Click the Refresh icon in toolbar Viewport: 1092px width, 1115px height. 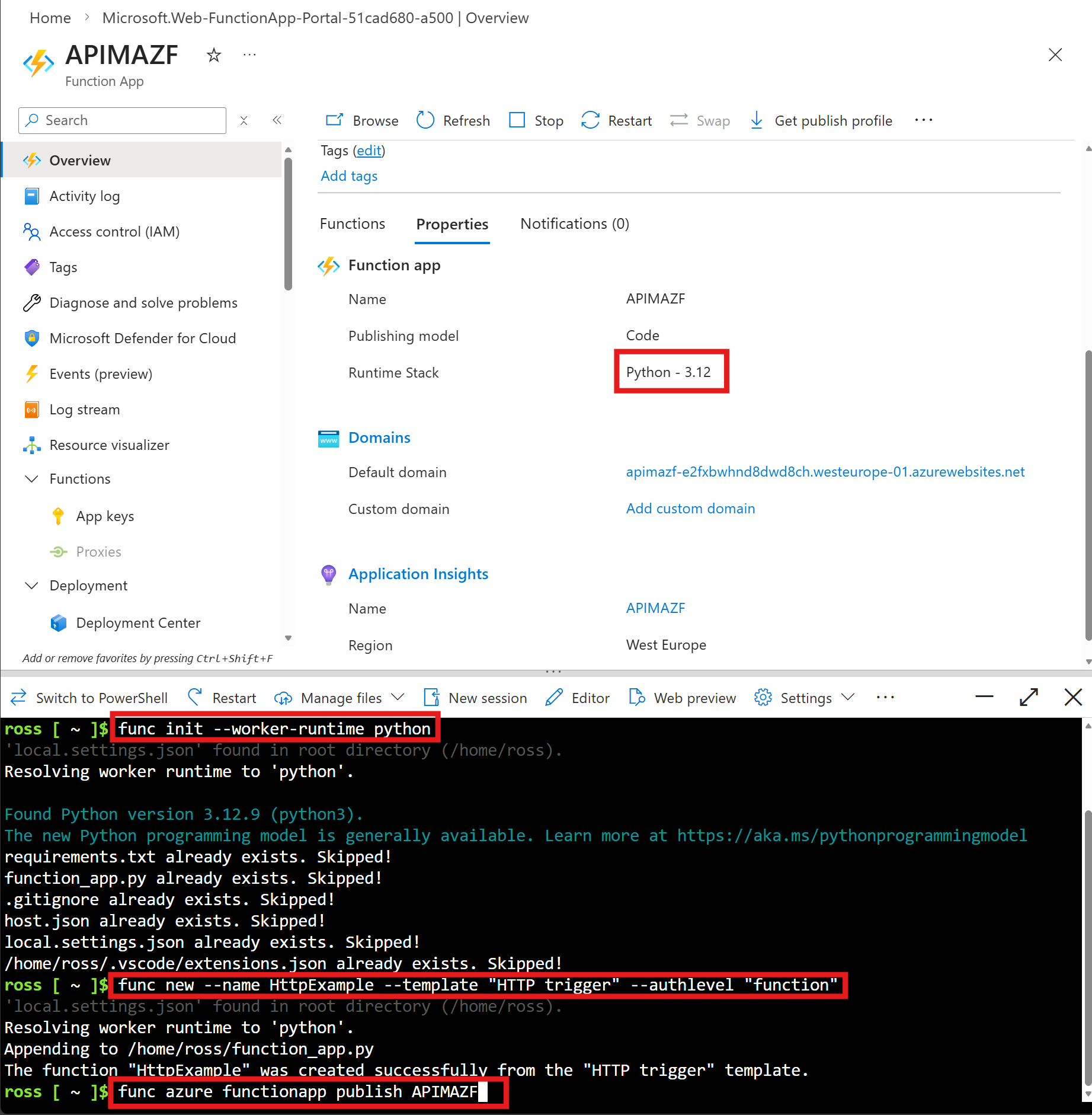pyautogui.click(x=425, y=120)
